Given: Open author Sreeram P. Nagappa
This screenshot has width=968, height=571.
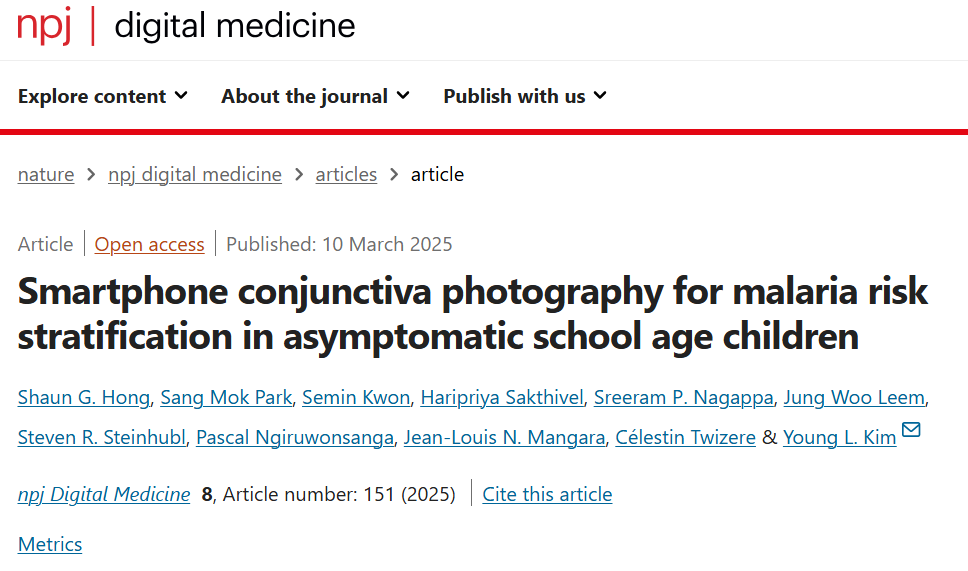Looking at the screenshot, I should pos(683,398).
